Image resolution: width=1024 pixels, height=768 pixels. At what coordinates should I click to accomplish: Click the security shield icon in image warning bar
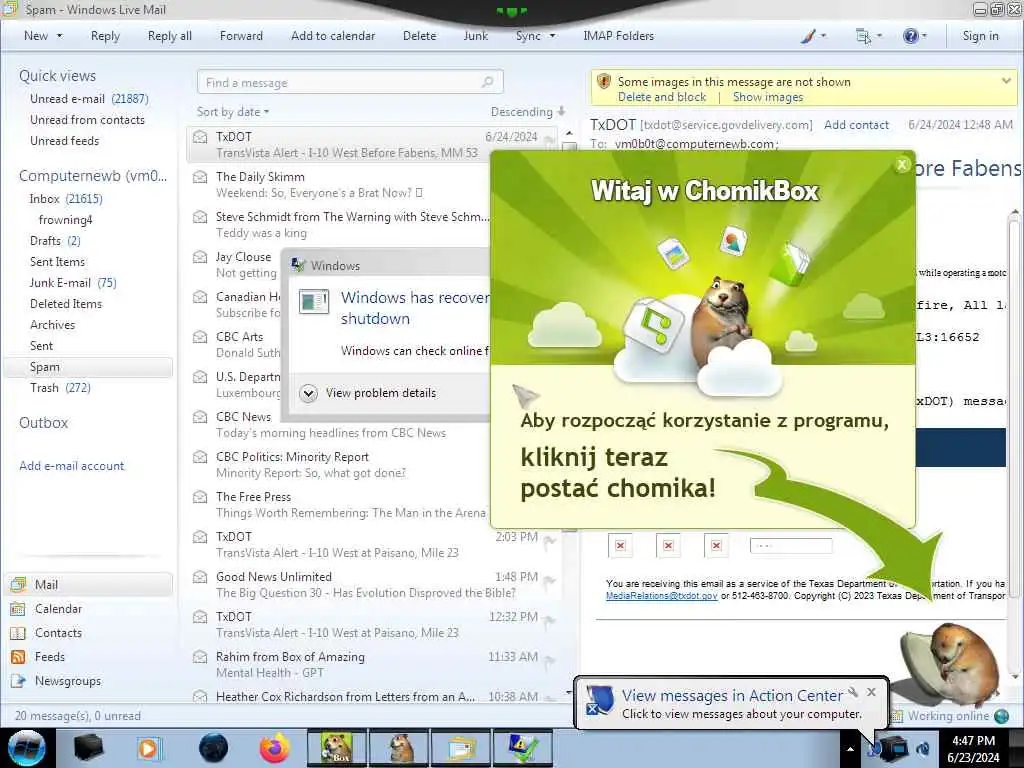[604, 82]
